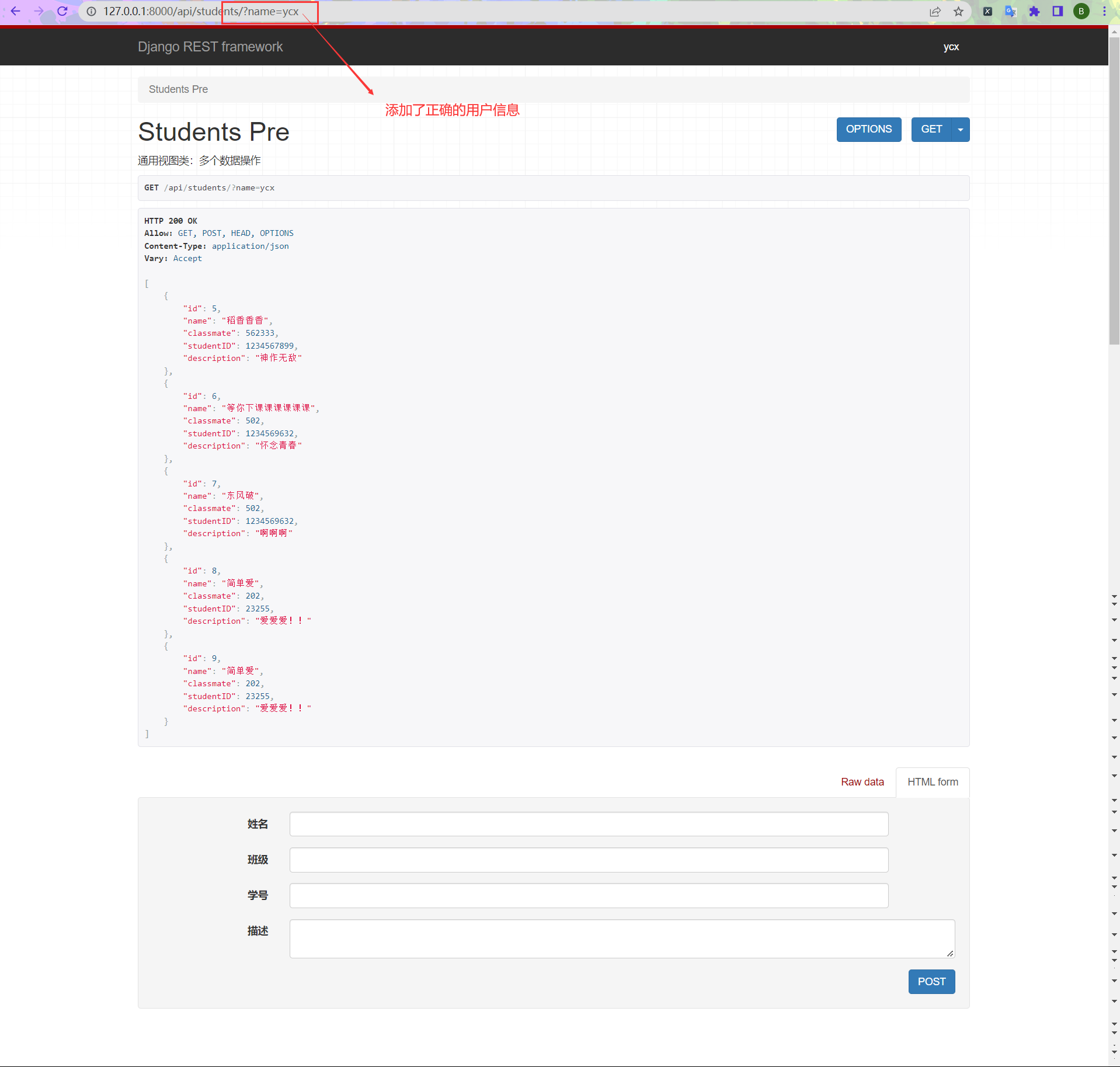Submit the form with POST button

click(931, 982)
